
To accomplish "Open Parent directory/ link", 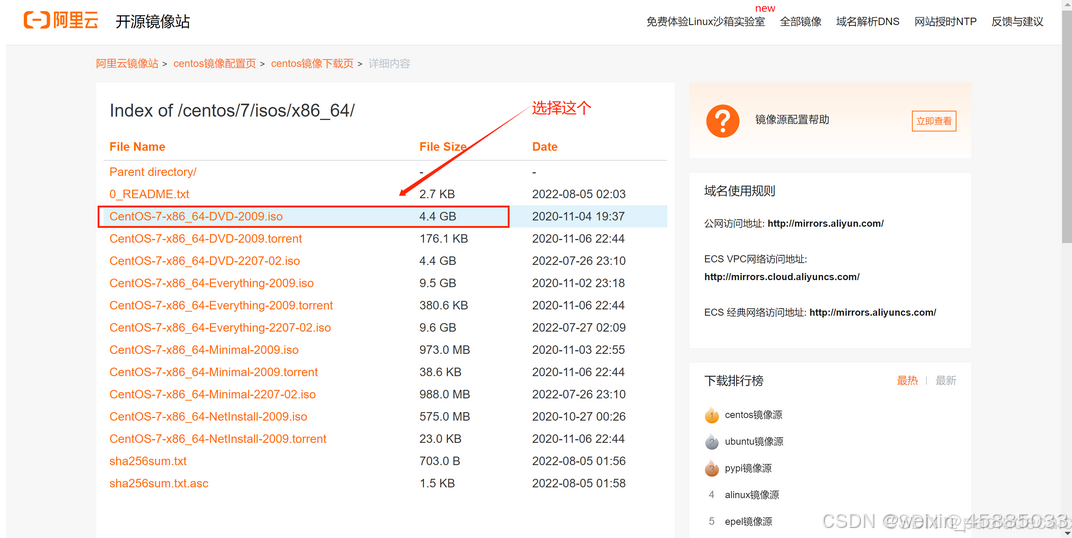I will click(153, 172).
